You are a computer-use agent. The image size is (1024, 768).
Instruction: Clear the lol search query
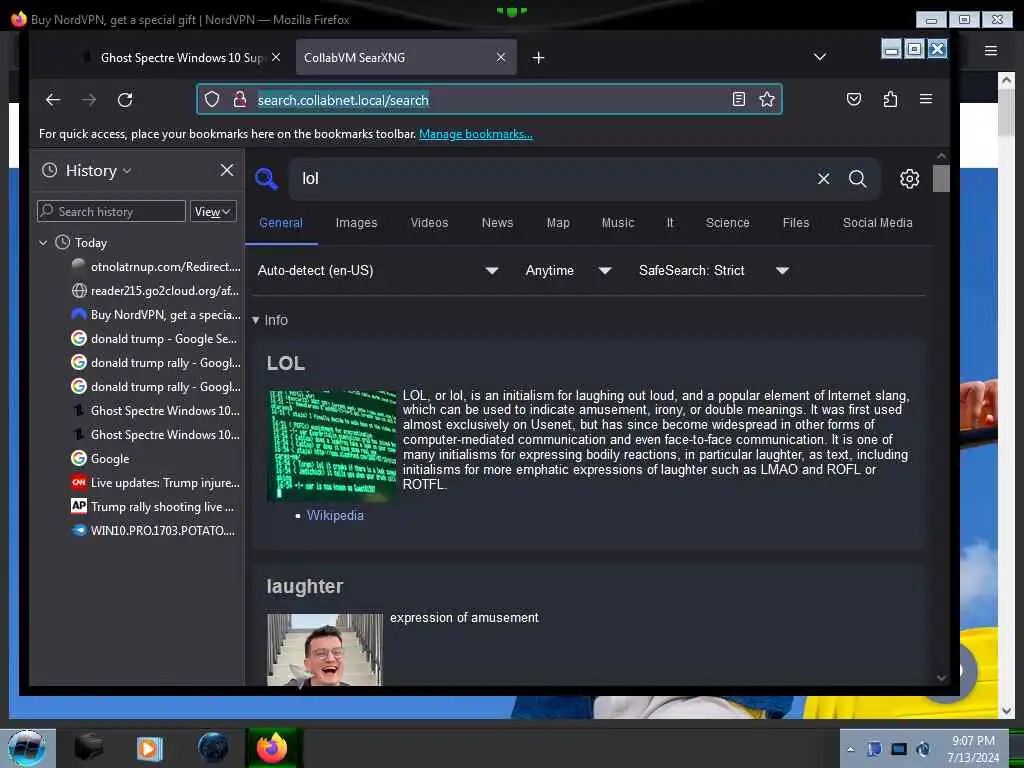click(824, 178)
